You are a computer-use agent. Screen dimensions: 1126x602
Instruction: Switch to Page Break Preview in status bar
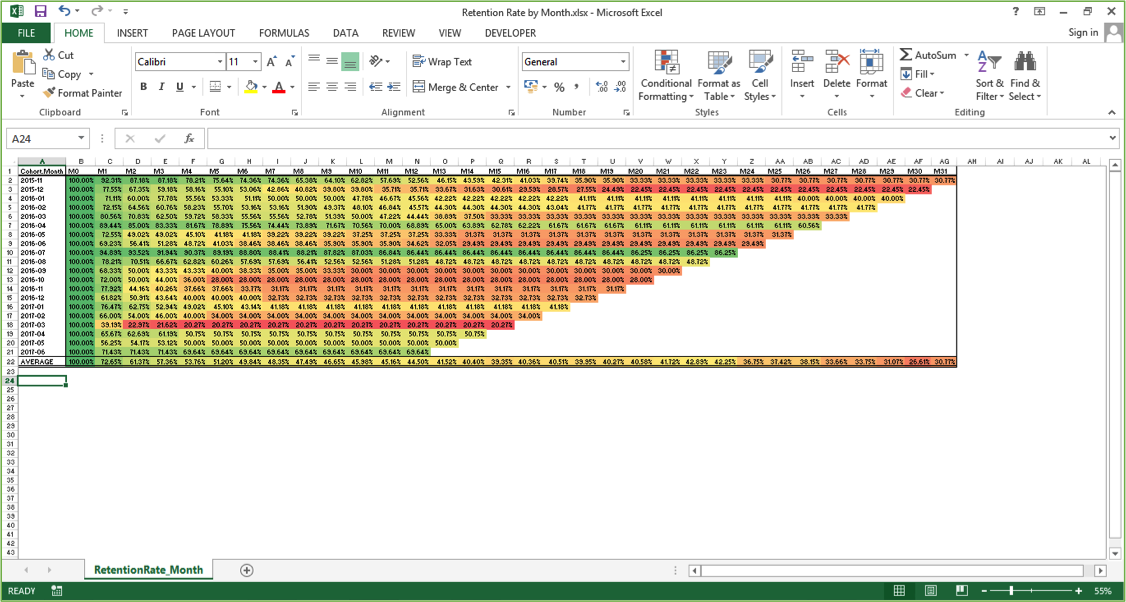pyautogui.click(x=962, y=591)
